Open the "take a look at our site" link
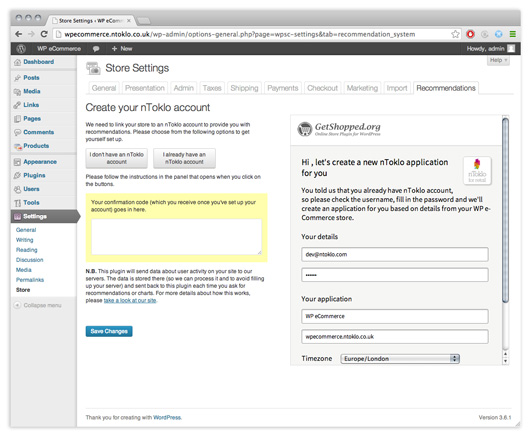Image resolution: width=530 pixels, height=436 pixels. point(130,300)
